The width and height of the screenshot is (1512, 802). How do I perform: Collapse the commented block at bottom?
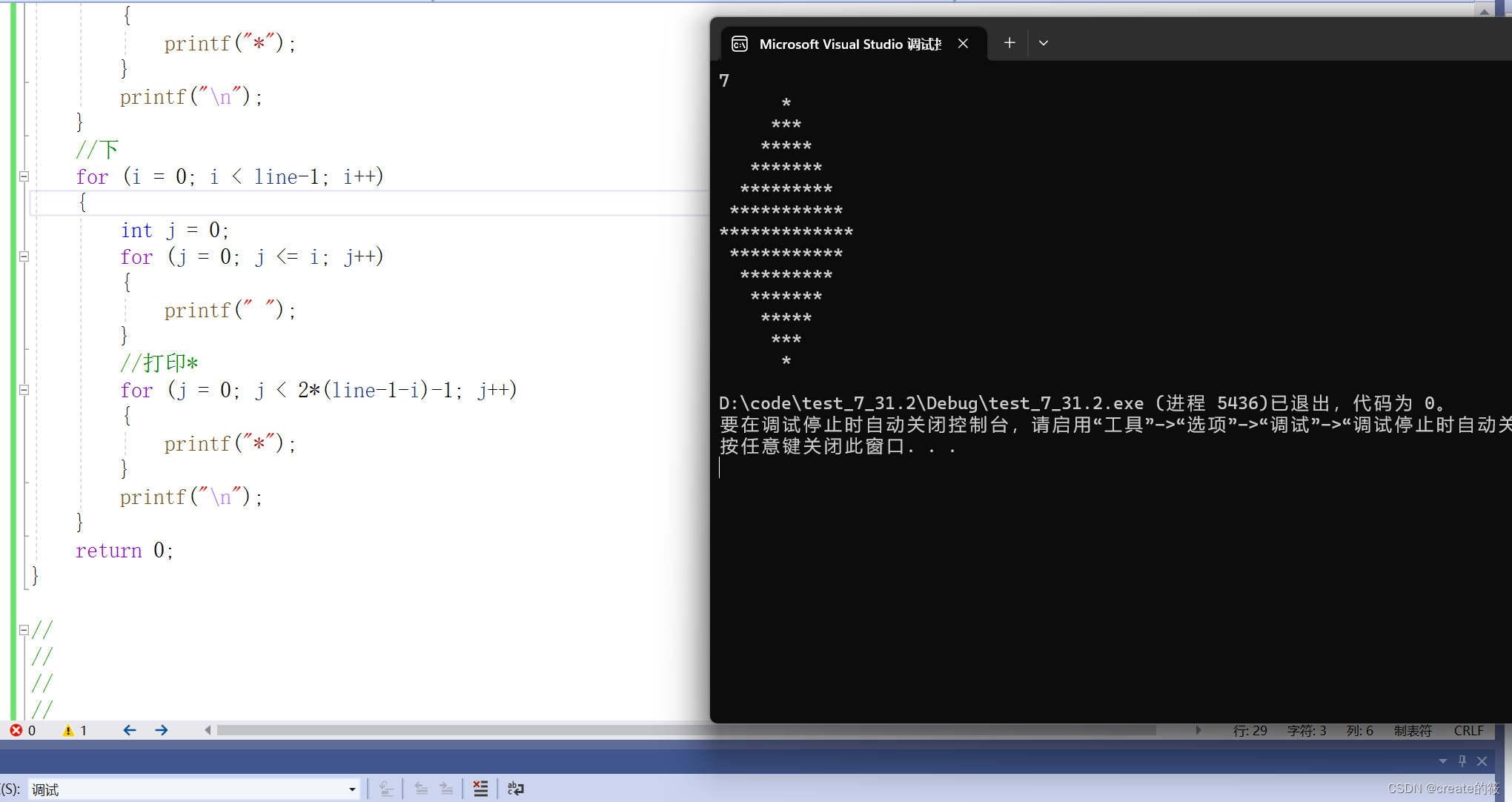point(24,629)
